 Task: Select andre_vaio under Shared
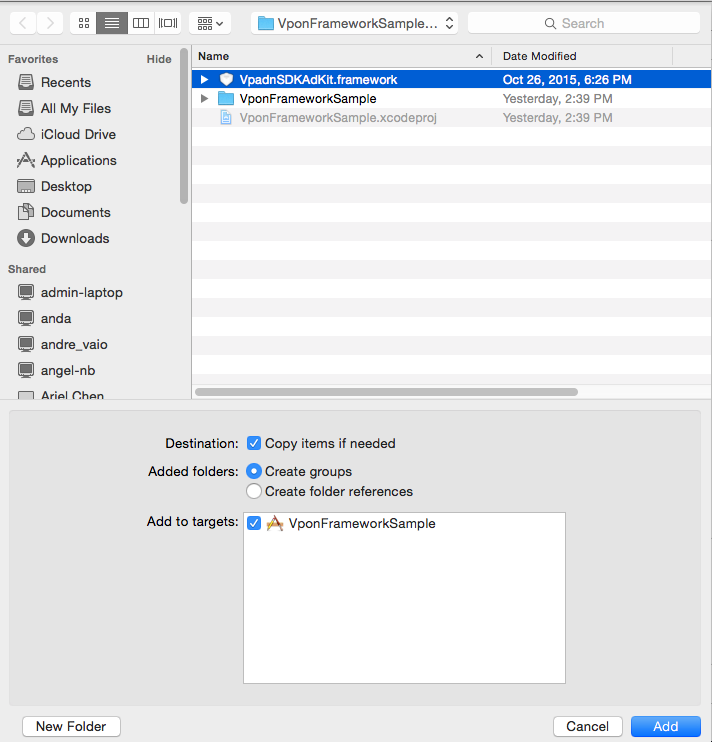click(x=74, y=344)
